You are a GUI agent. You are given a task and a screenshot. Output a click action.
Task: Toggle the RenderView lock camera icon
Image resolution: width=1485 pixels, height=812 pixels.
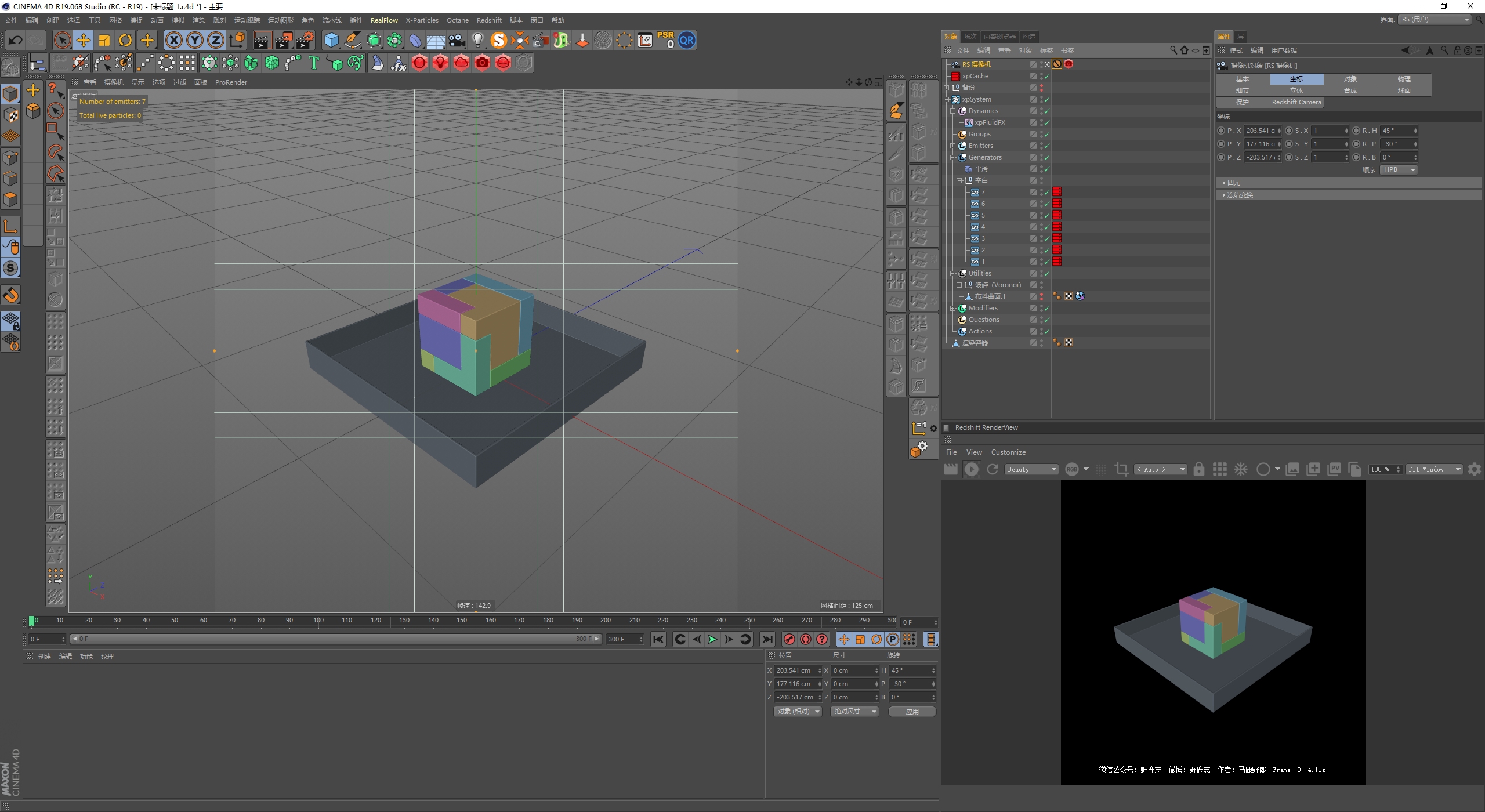[1199, 469]
